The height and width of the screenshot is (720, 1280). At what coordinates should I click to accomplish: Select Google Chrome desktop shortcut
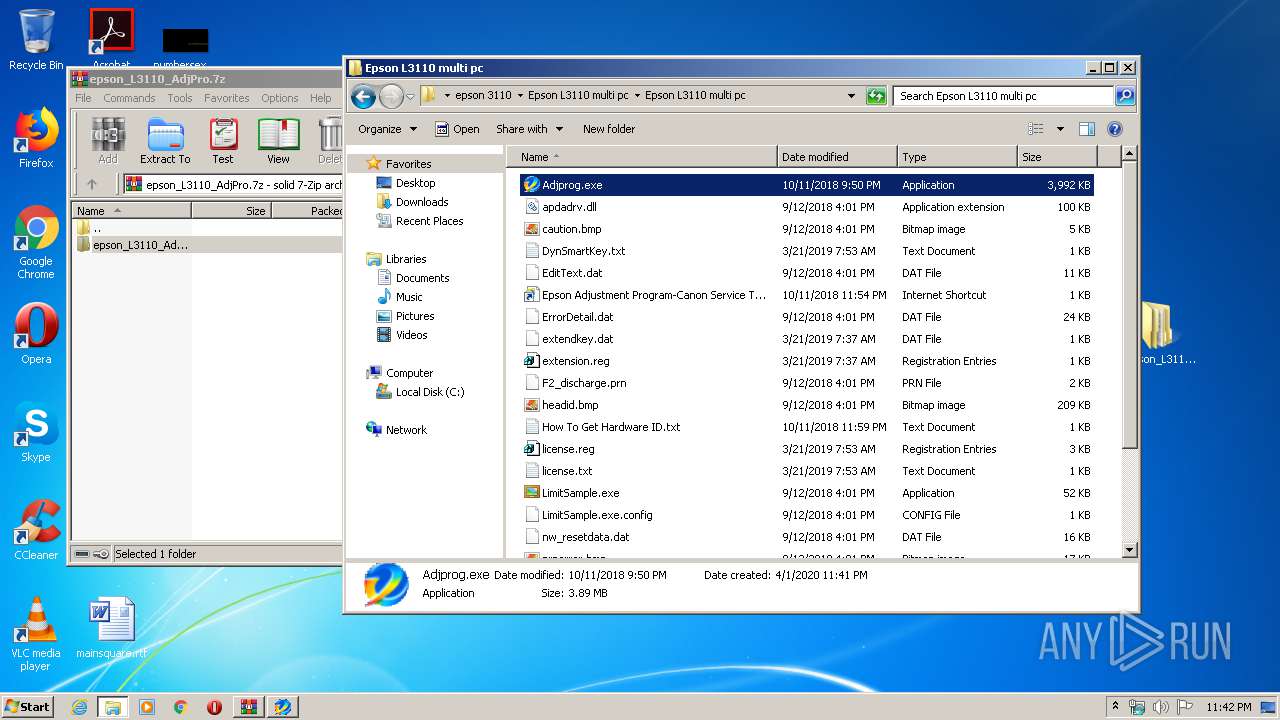click(36, 243)
